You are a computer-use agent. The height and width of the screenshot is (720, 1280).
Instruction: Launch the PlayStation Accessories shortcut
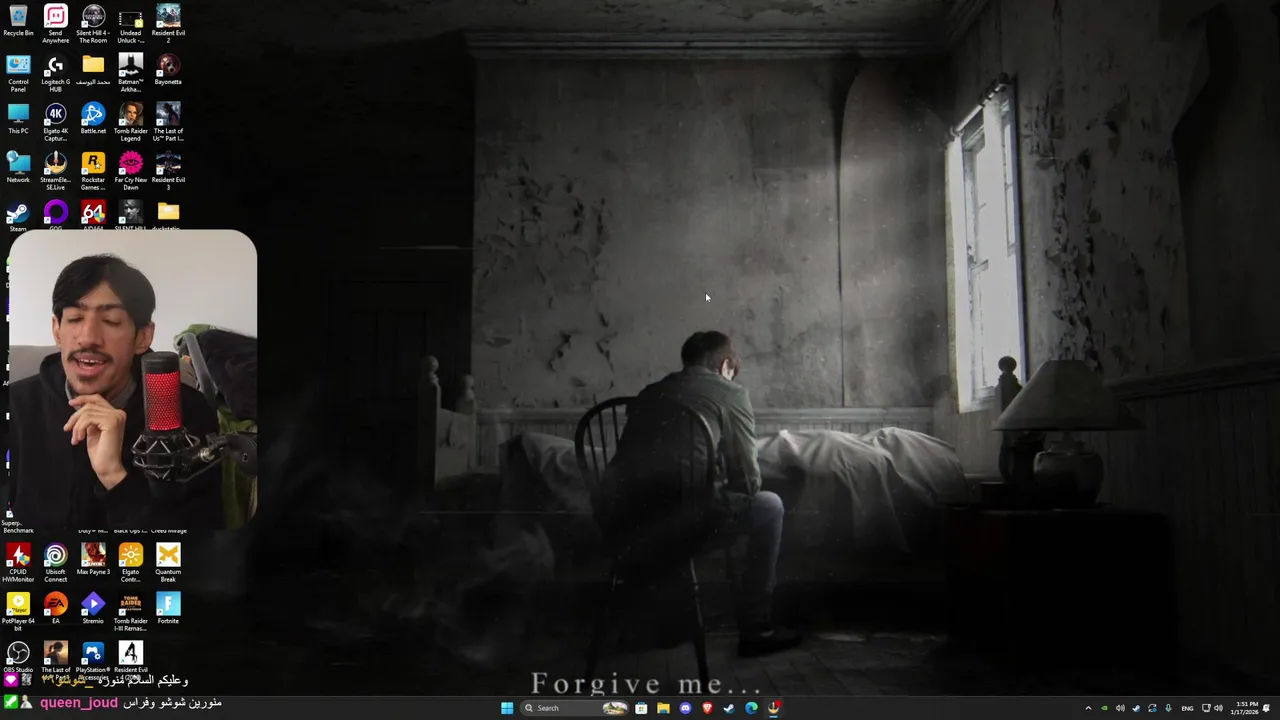point(93,660)
